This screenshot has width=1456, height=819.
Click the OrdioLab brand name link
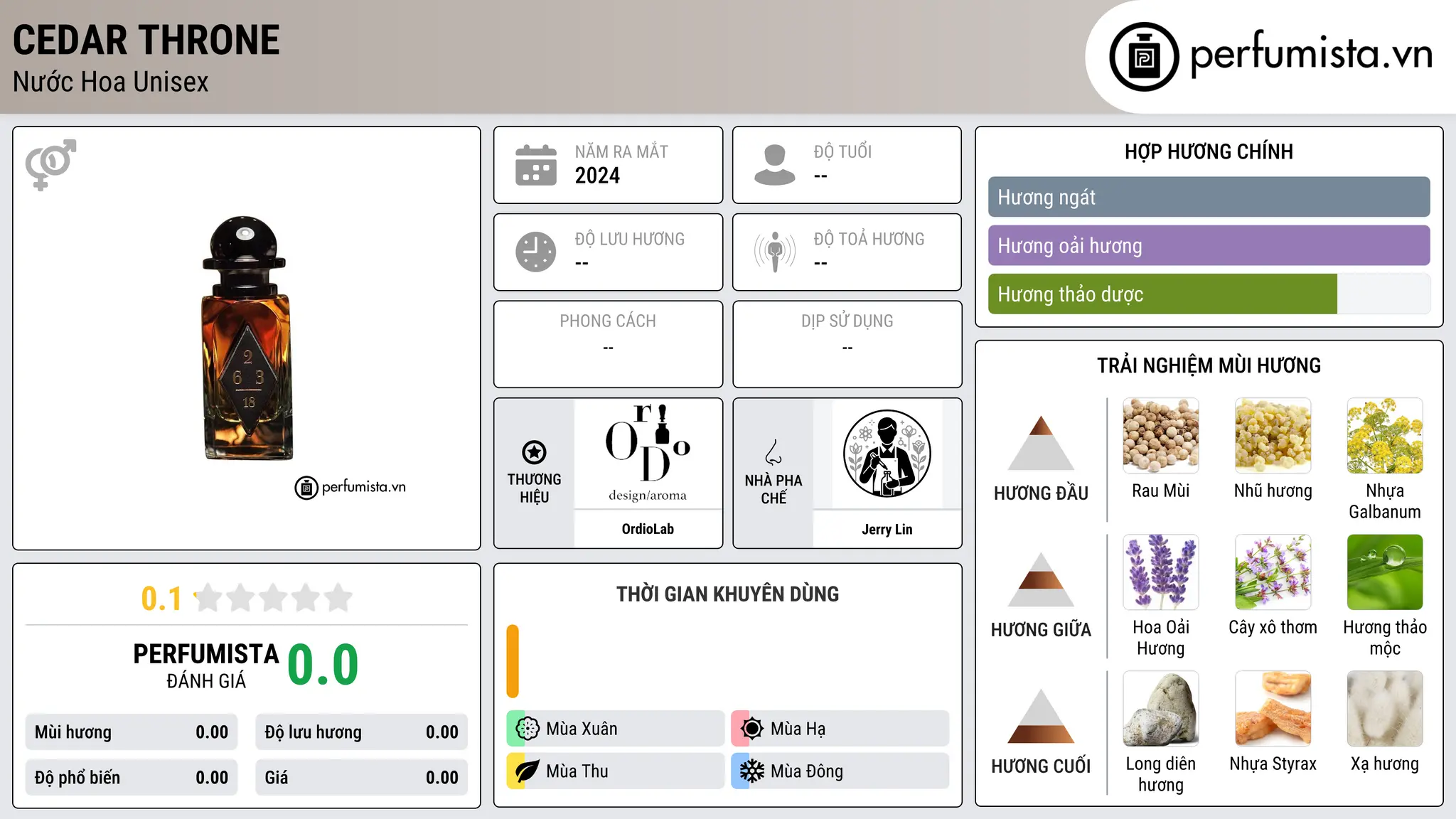(x=648, y=529)
